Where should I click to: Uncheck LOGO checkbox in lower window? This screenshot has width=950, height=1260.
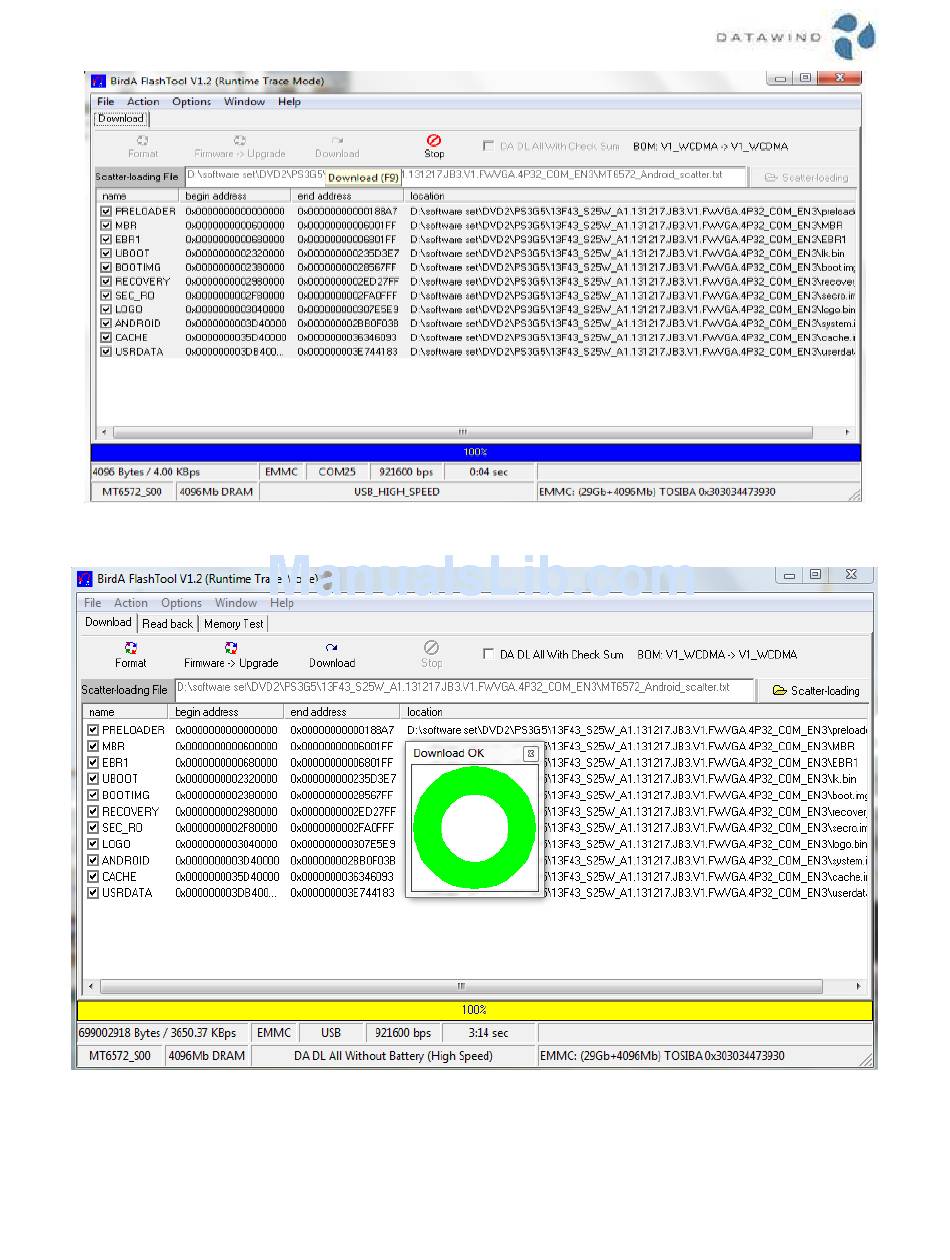coord(93,844)
